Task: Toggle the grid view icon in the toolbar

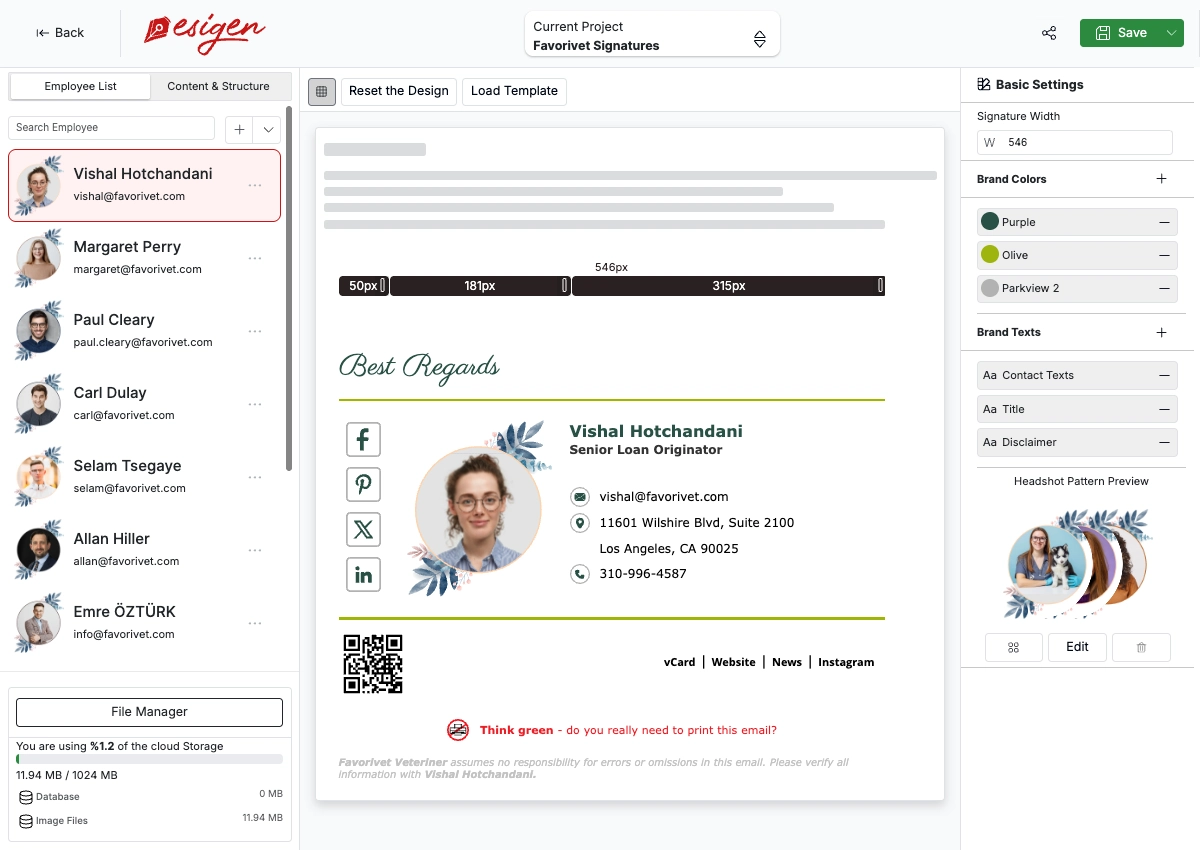Action: click(321, 91)
